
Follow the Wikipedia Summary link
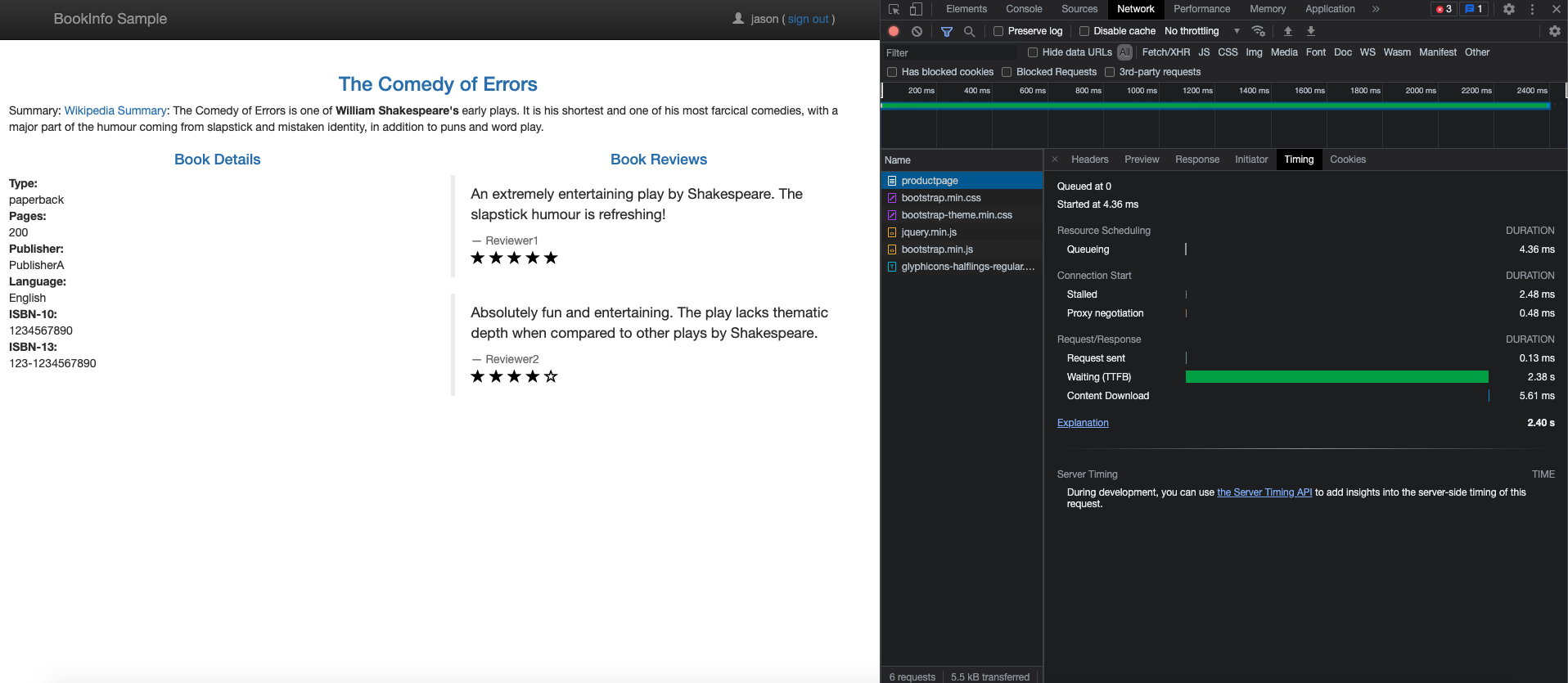115,110
